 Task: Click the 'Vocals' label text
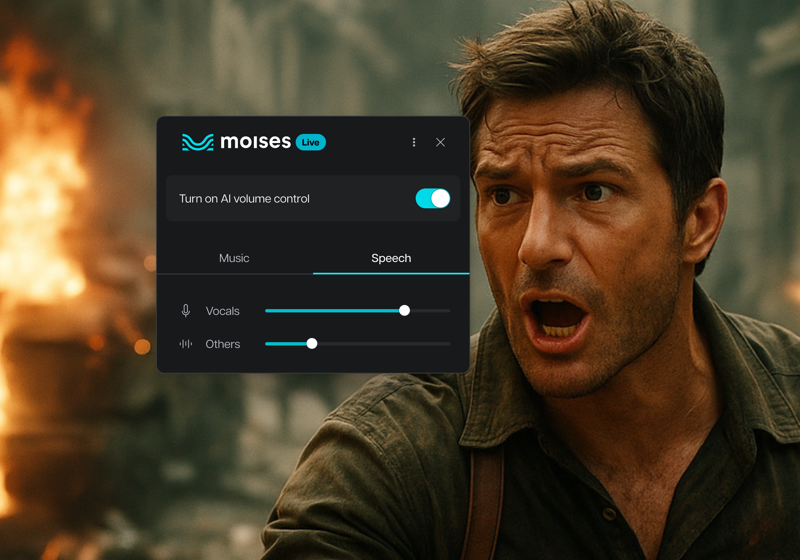(x=222, y=311)
